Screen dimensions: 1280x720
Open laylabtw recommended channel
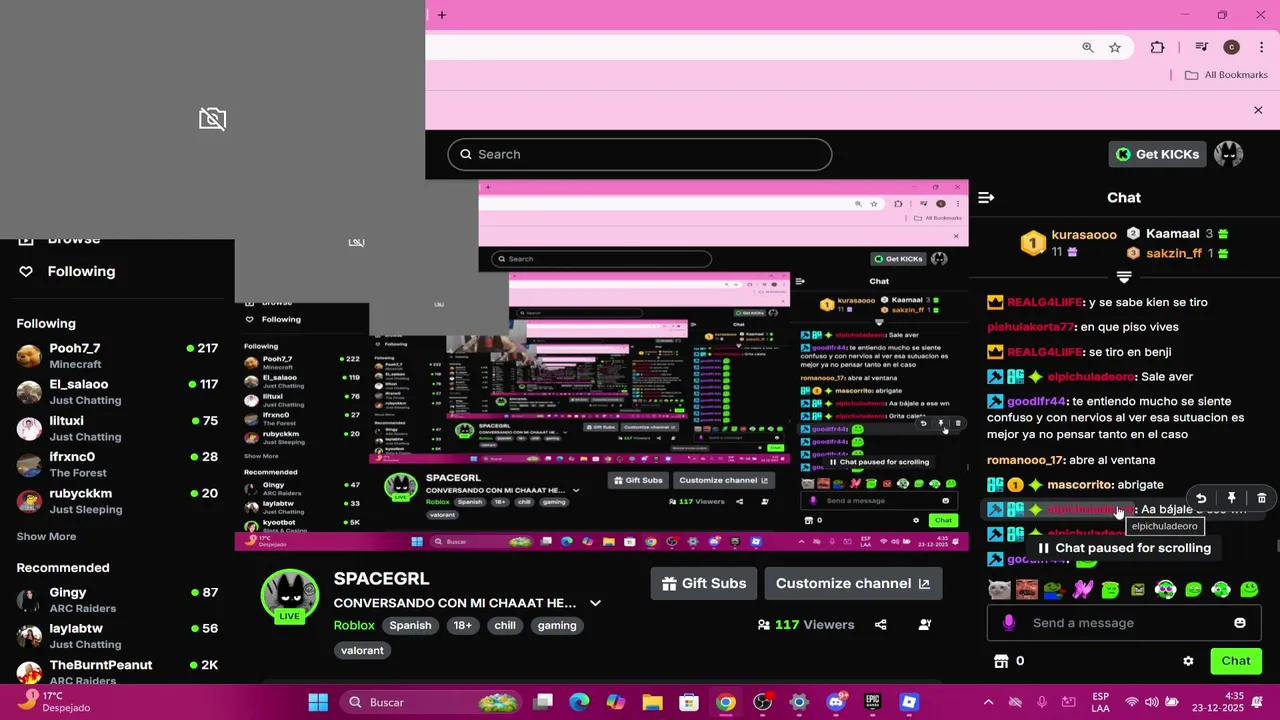click(117, 636)
